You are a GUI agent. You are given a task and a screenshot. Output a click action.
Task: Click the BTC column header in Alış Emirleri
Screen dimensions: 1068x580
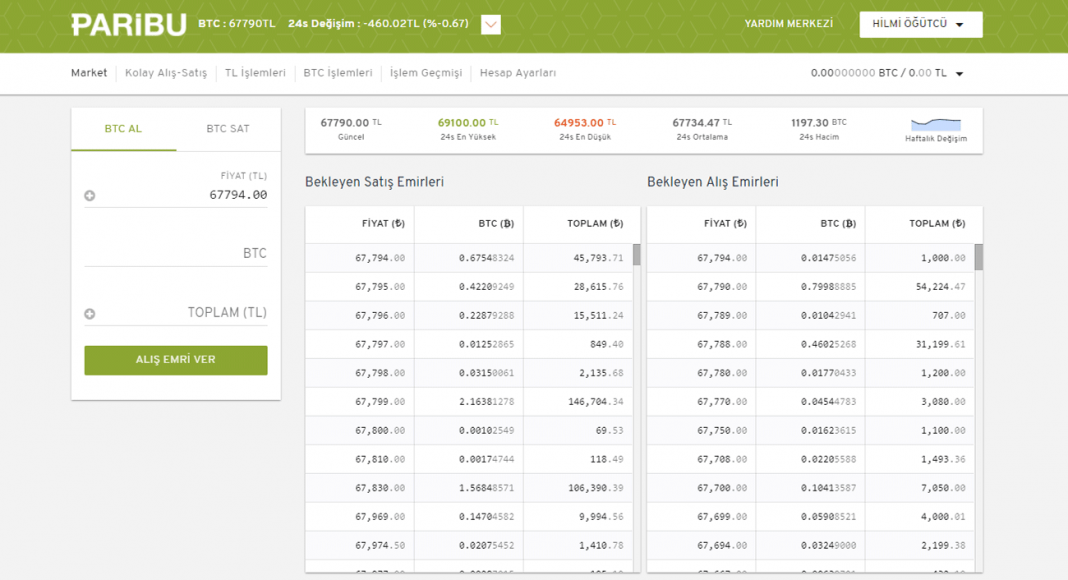838,223
